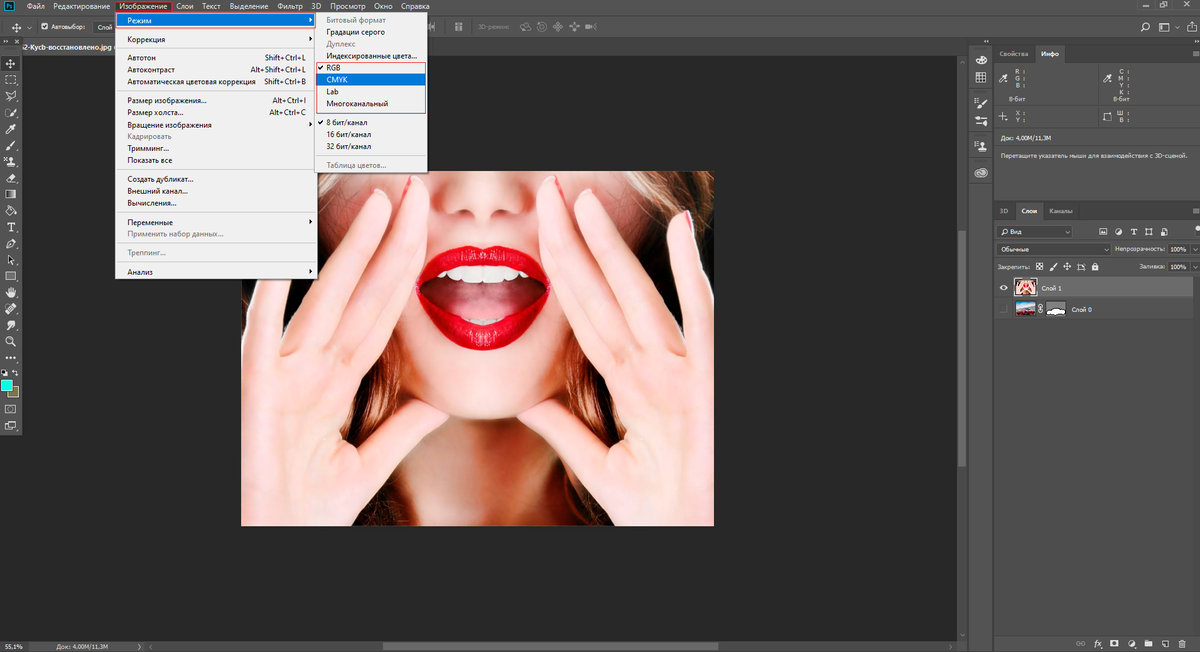The image size is (1200, 652).
Task: Select the Horizontal Type tool
Action: click(11, 227)
